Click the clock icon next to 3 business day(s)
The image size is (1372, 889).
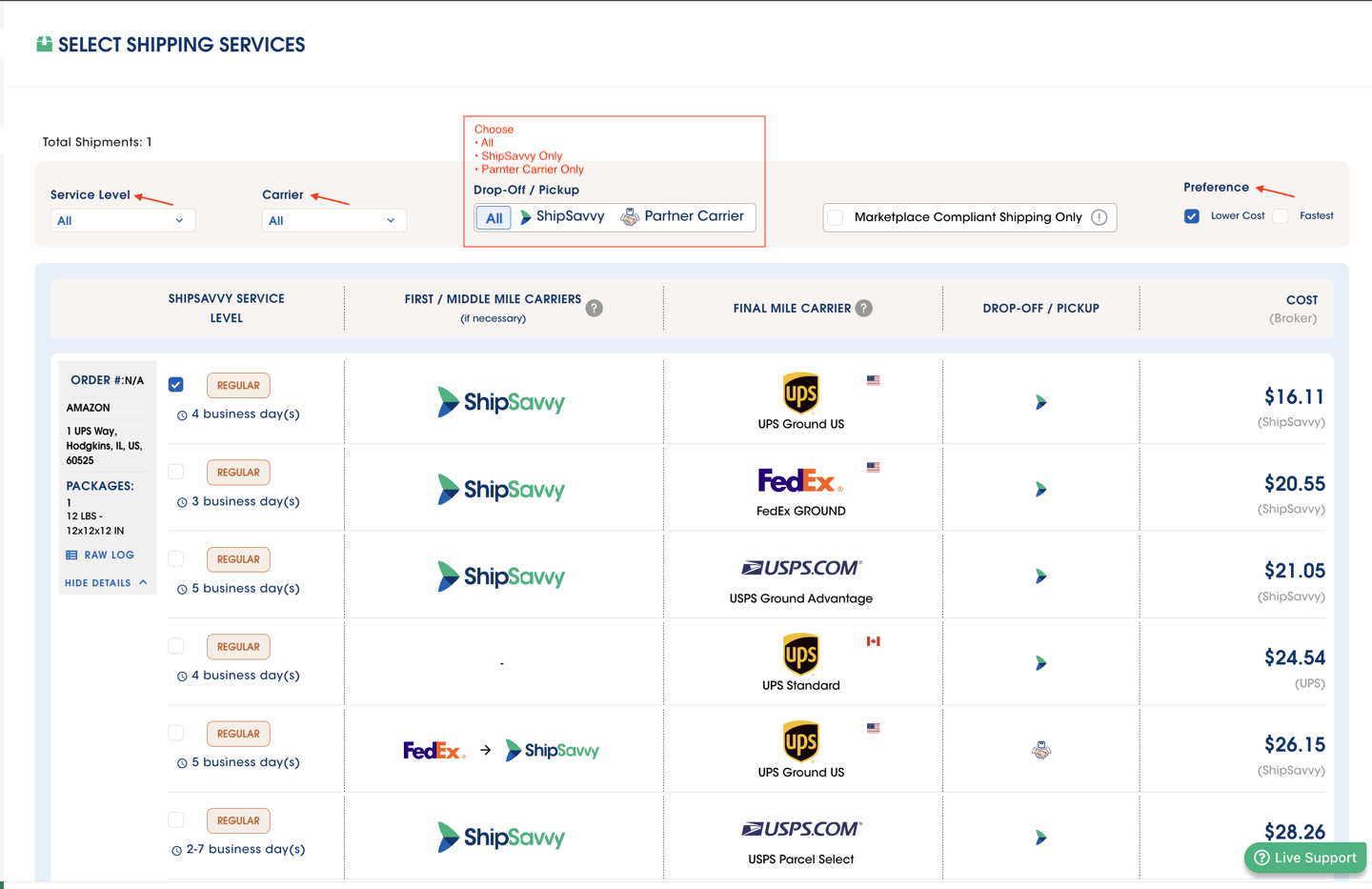coord(182,502)
